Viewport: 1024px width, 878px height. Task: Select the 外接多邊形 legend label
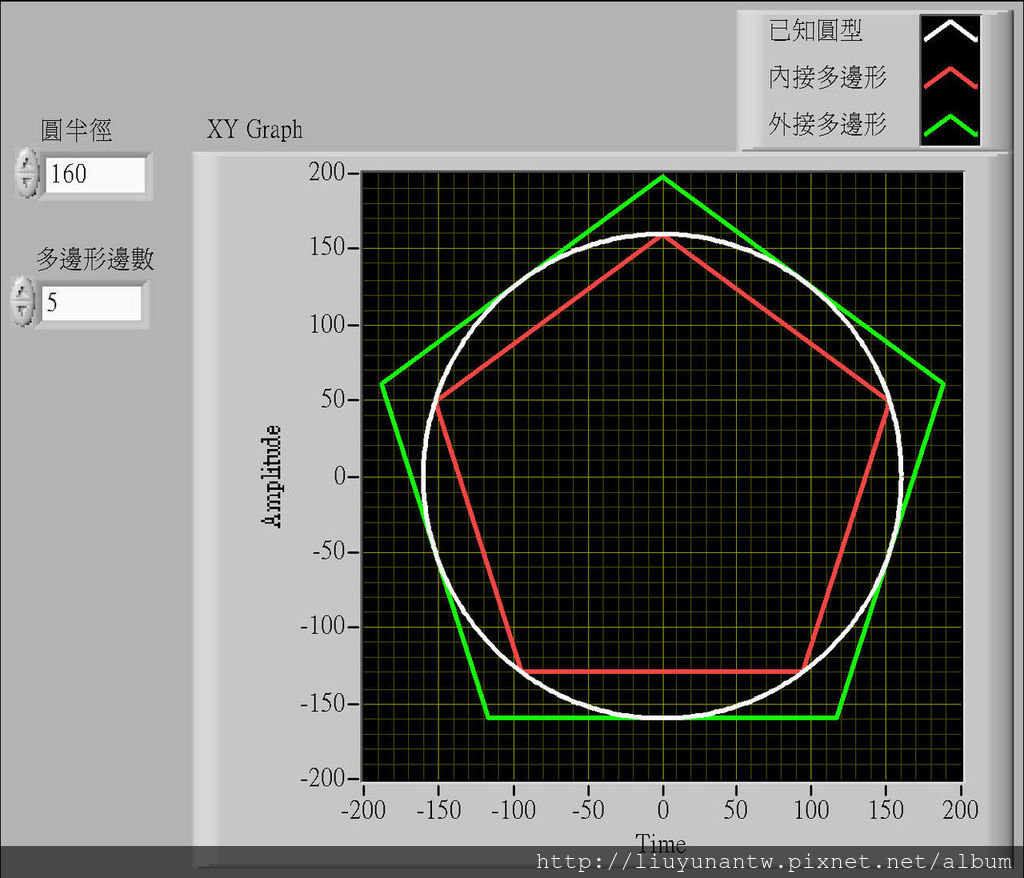tap(827, 124)
